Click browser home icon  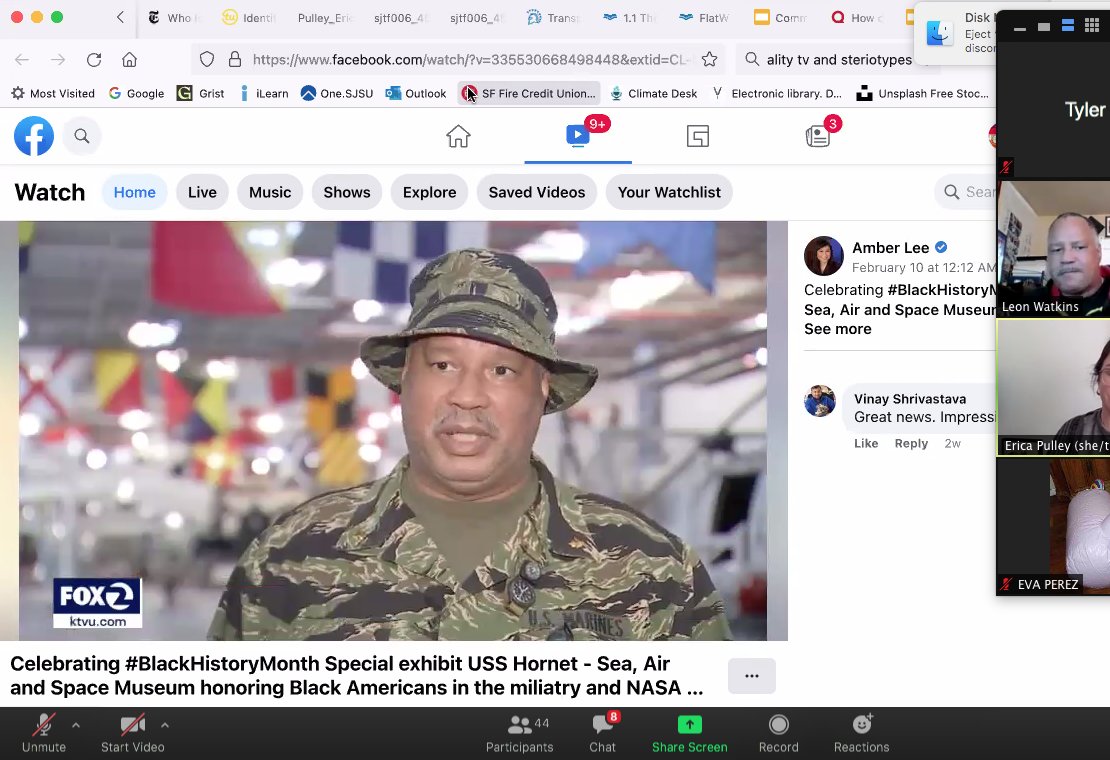130,59
